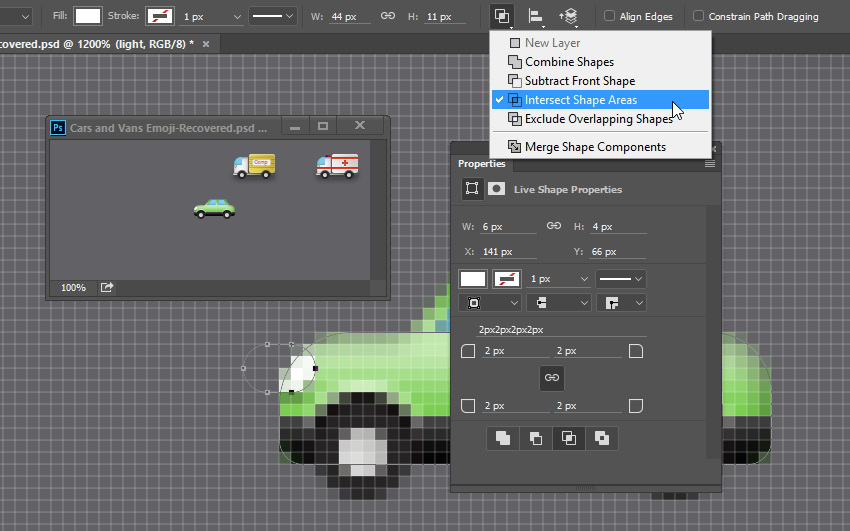Open the Path arrangement icon
The height and width of the screenshot is (531, 850).
(x=568, y=17)
